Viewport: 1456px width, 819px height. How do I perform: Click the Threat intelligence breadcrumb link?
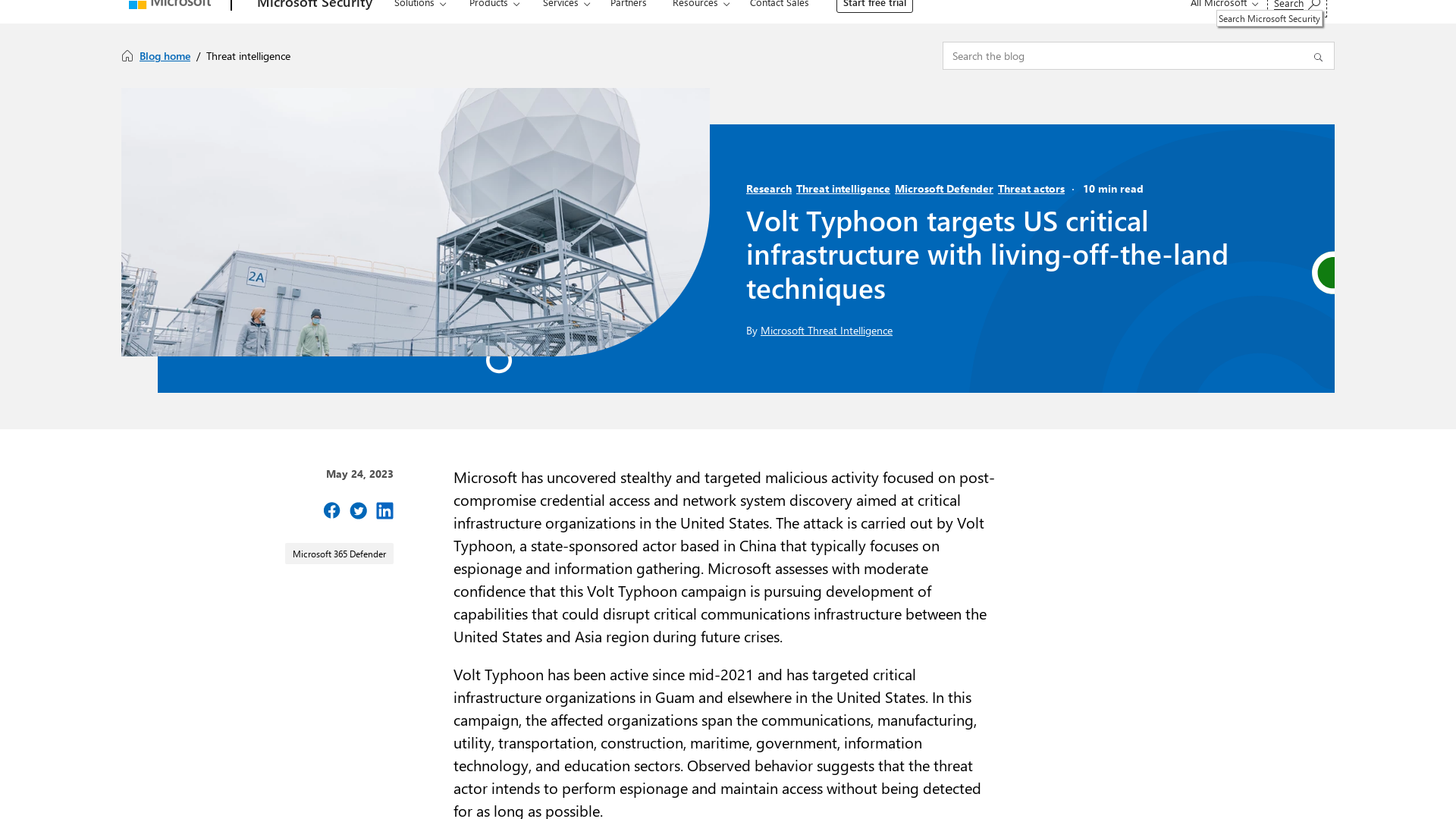coord(248,55)
